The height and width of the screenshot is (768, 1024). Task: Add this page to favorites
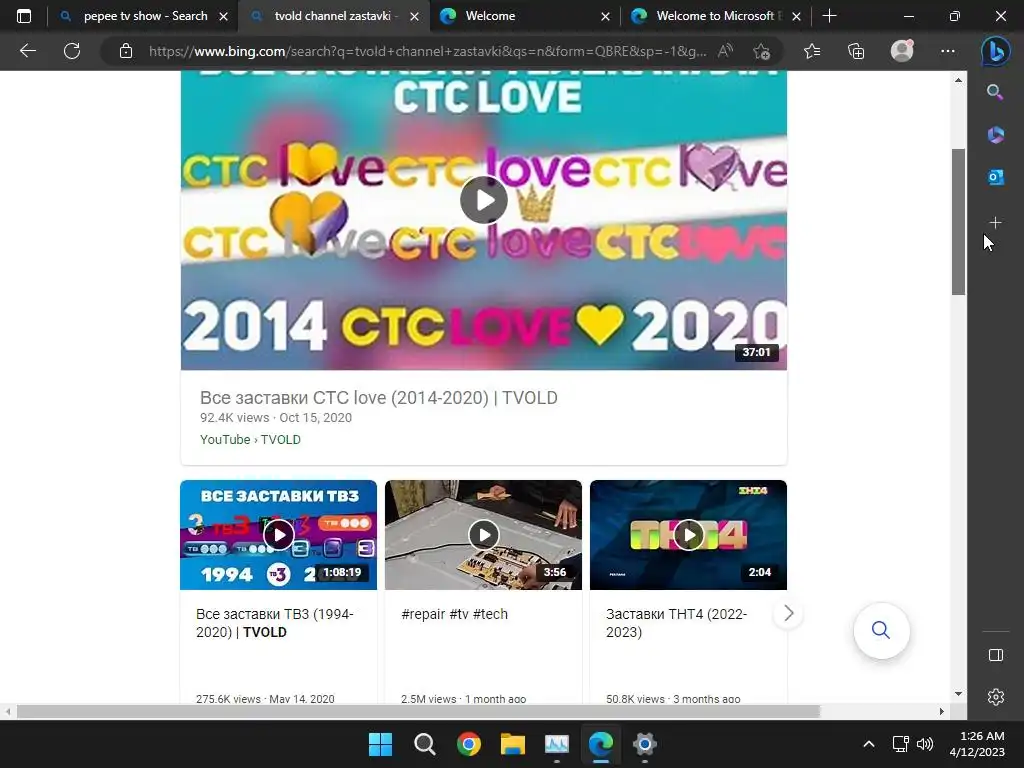[761, 51]
